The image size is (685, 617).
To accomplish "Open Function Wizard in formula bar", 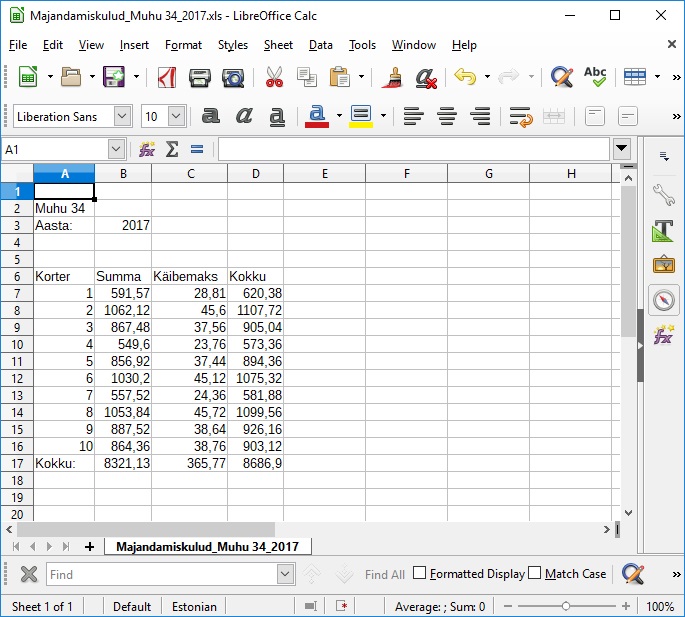I will pyautogui.click(x=147, y=149).
